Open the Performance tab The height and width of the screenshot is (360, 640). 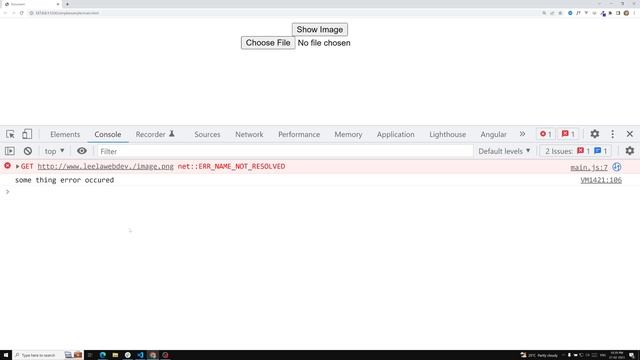click(299, 134)
